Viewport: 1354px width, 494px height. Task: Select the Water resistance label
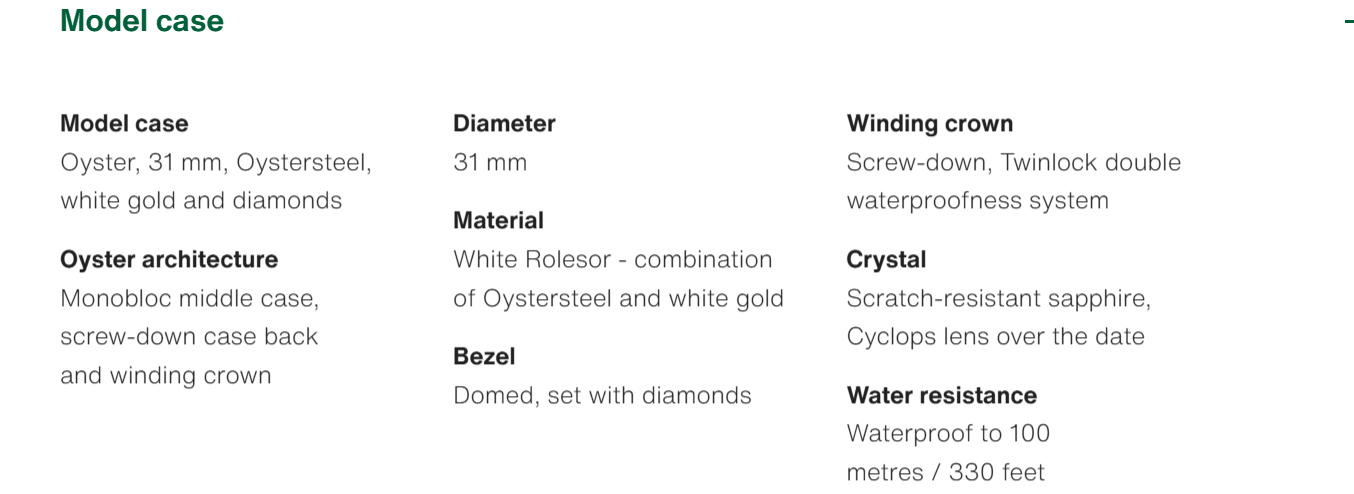point(942,396)
